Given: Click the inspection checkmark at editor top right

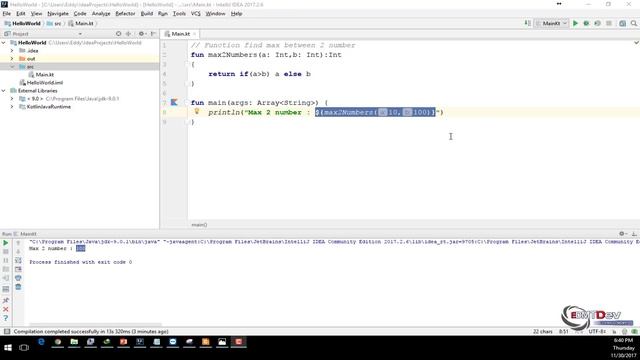Looking at the screenshot, I should click(636, 42).
